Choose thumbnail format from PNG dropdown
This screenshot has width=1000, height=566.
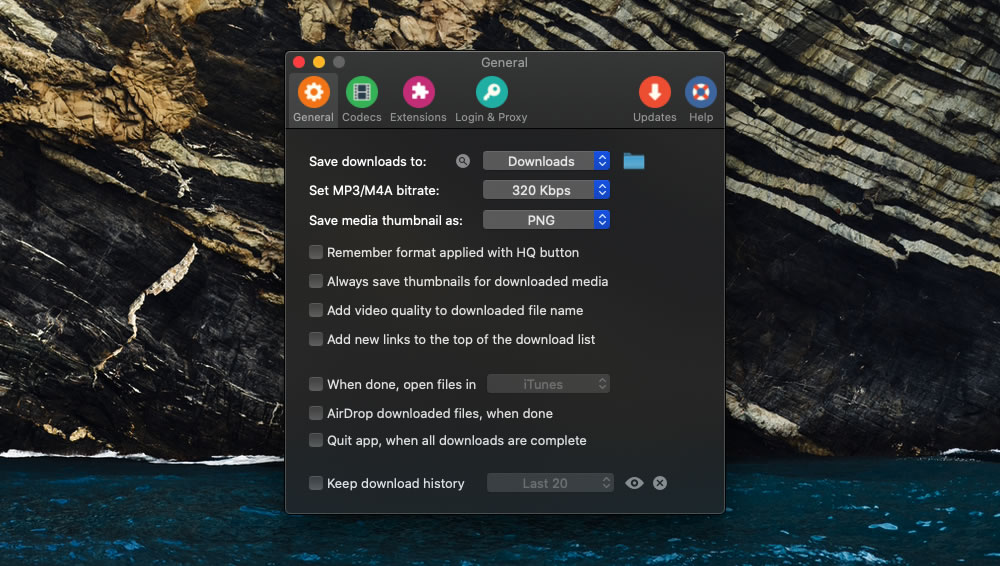coord(547,220)
